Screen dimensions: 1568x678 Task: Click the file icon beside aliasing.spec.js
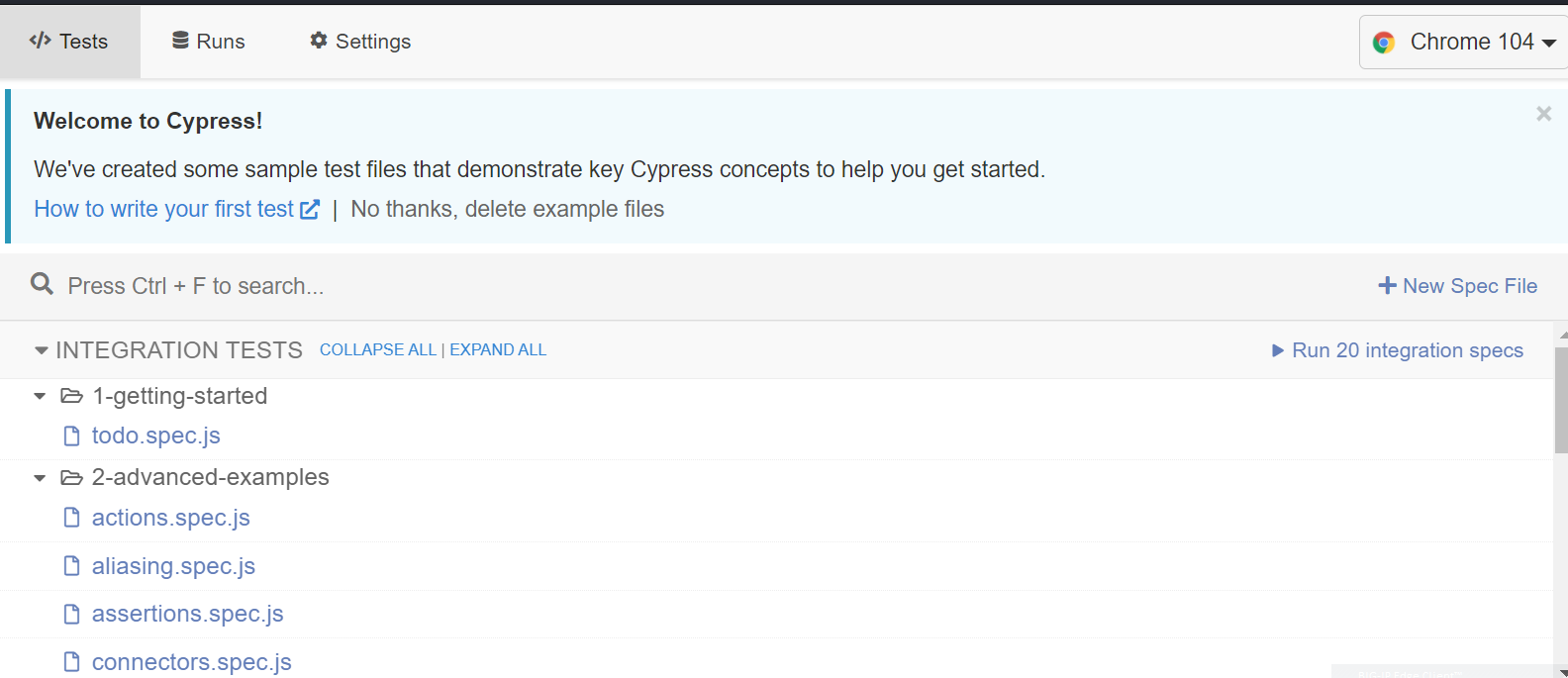(x=71, y=566)
